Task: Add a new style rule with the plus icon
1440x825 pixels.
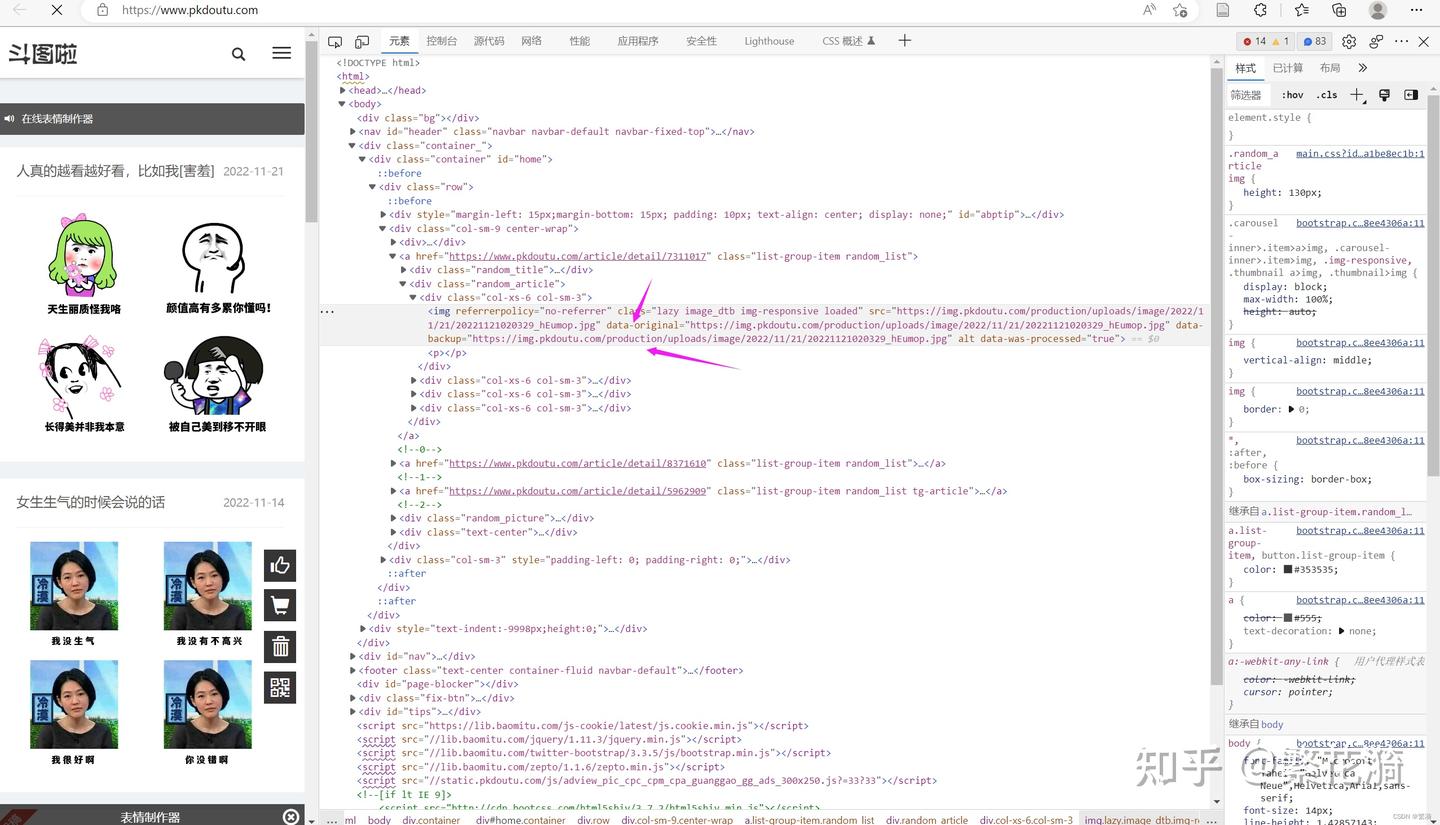Action: pos(1357,95)
